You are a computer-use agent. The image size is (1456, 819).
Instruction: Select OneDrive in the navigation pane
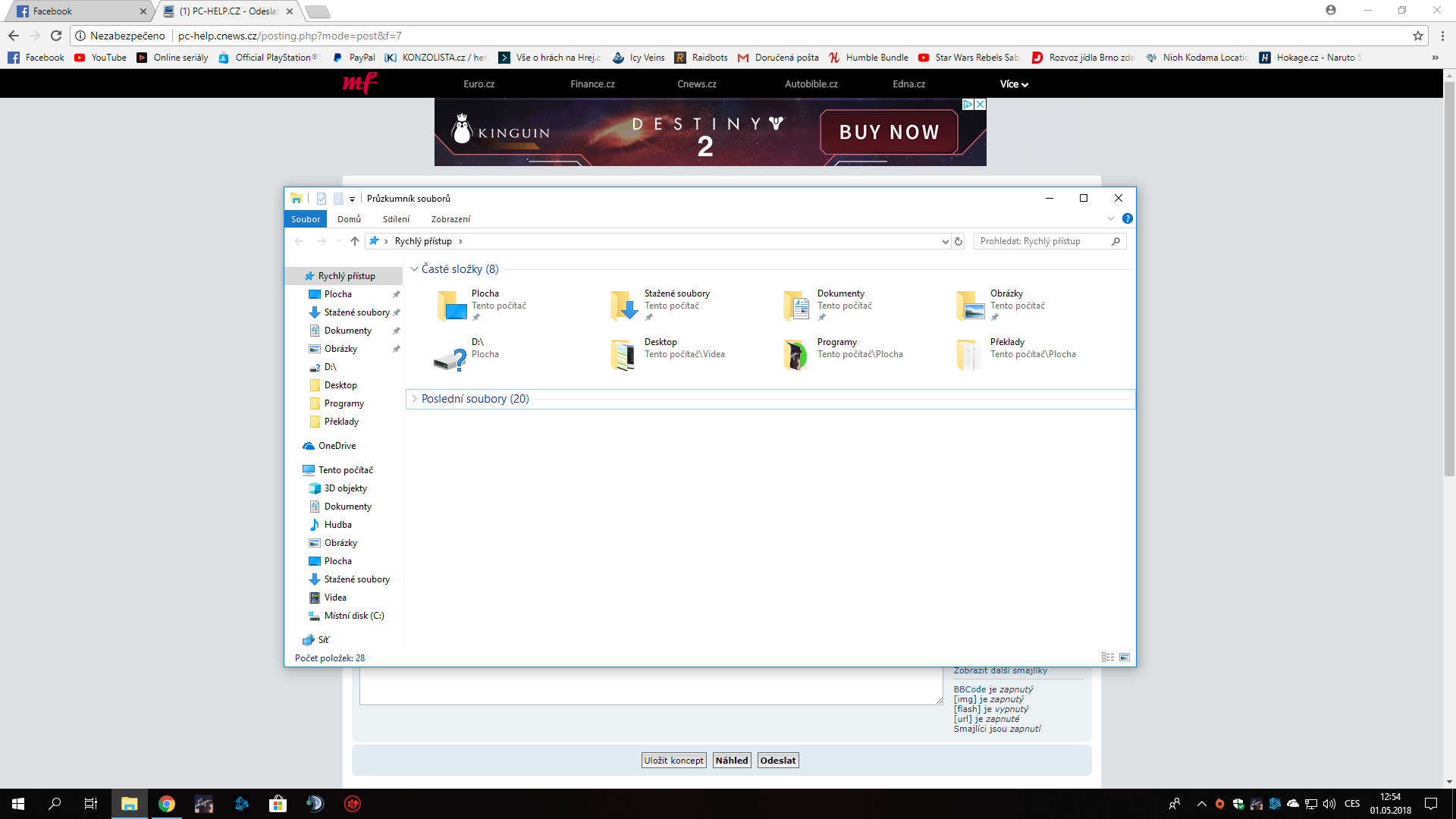tap(337, 446)
